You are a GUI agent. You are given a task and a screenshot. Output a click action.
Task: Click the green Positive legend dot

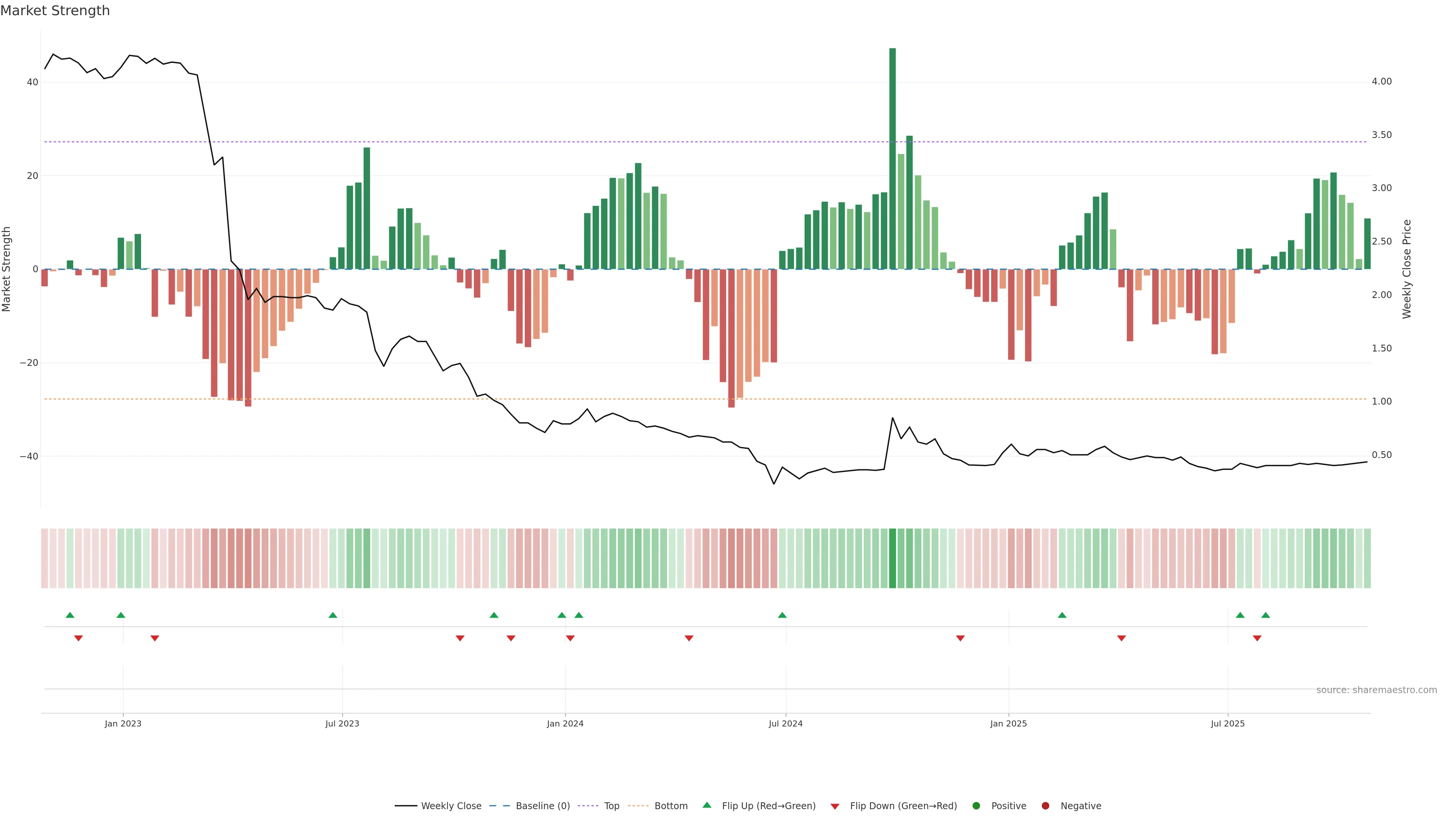(x=976, y=806)
